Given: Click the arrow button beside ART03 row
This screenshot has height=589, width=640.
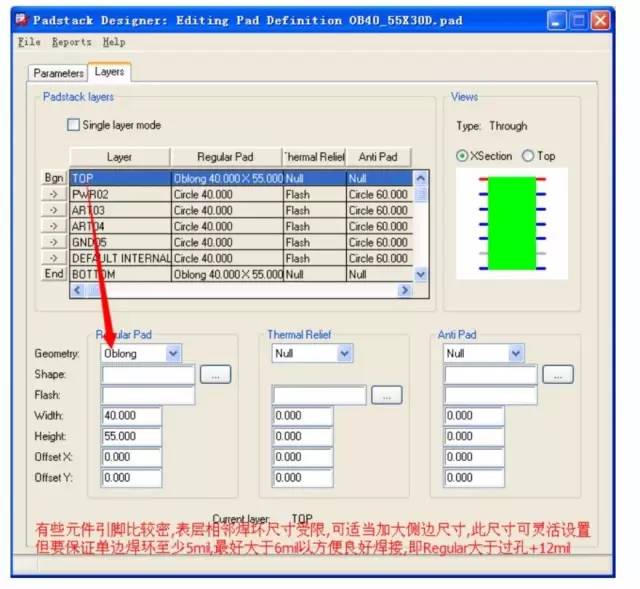Looking at the screenshot, I should tap(54, 210).
